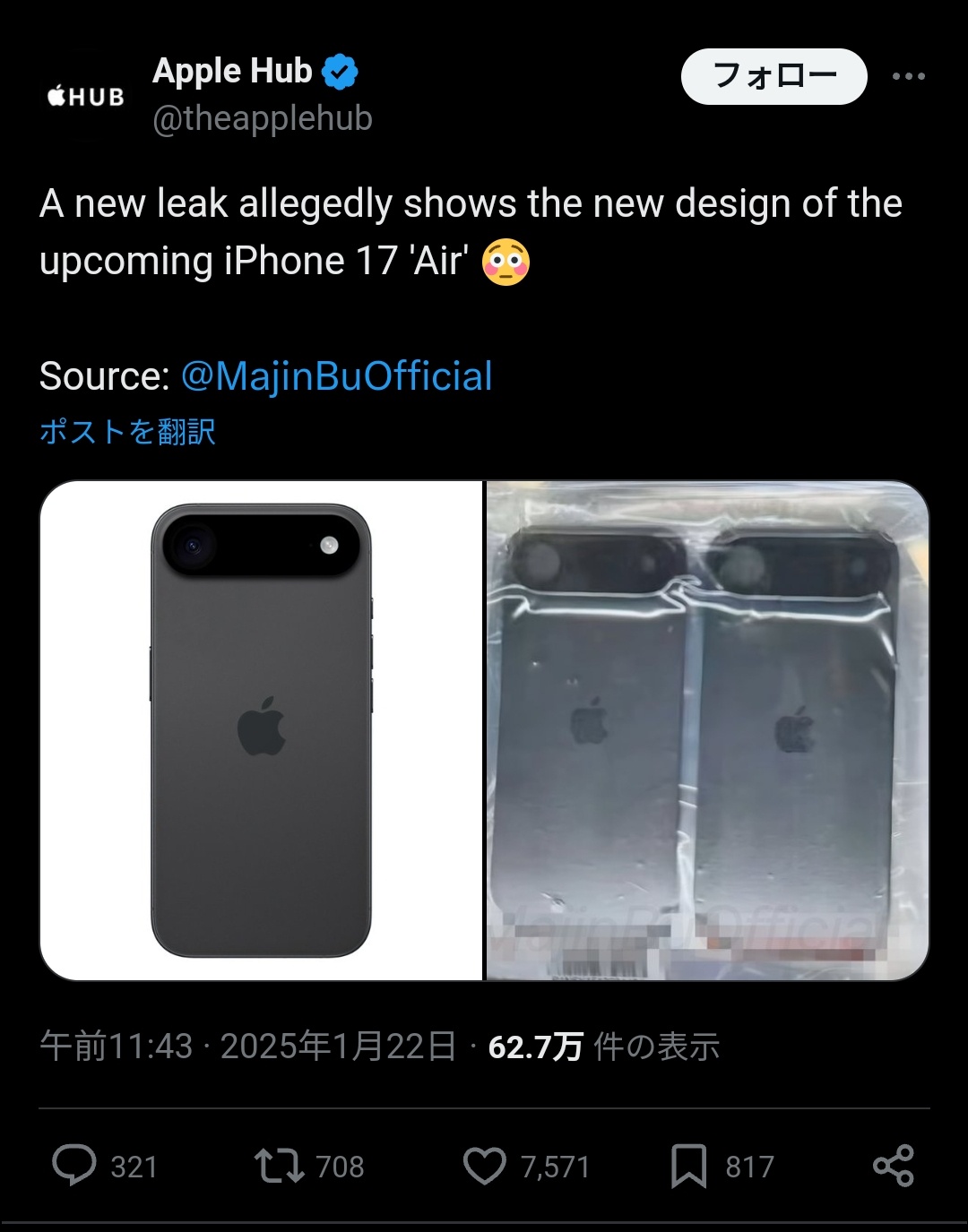968x1232 pixels.
Task: Tap the blue verified badge
Action: tap(340, 72)
